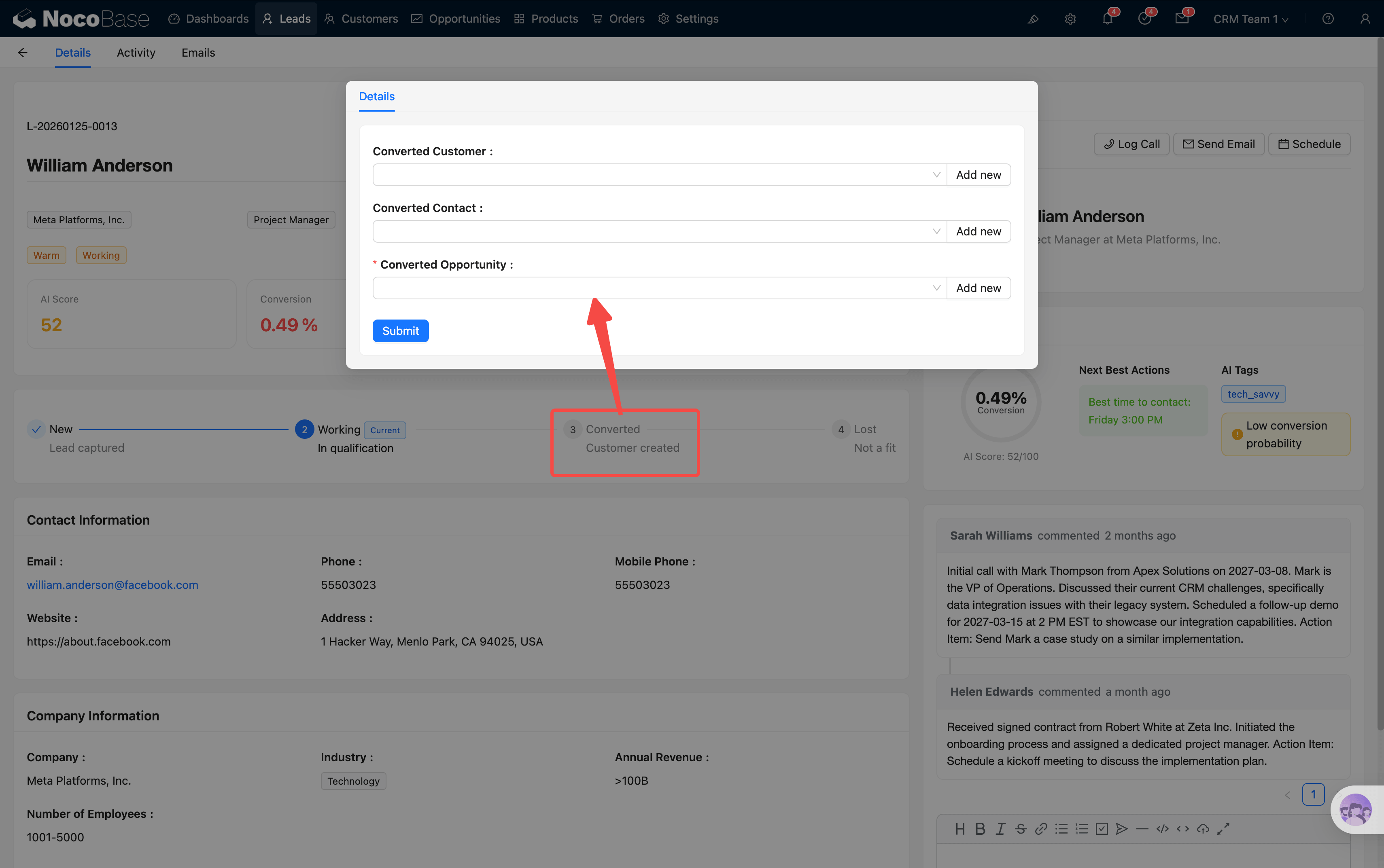This screenshot has width=1384, height=868.
Task: Expand the CRM Team 1 menu
Action: 1250,19
